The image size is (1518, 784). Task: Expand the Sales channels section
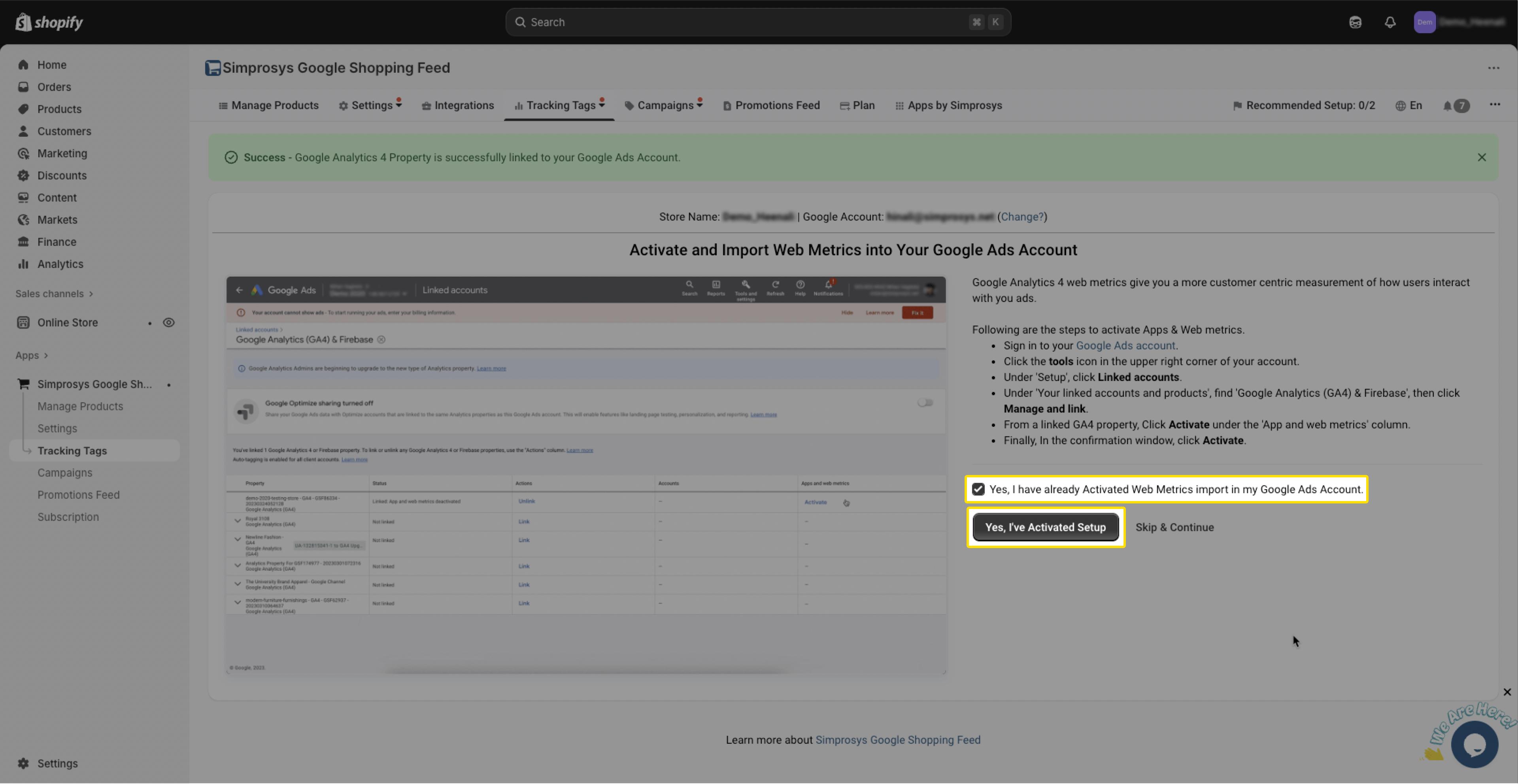tap(54, 293)
